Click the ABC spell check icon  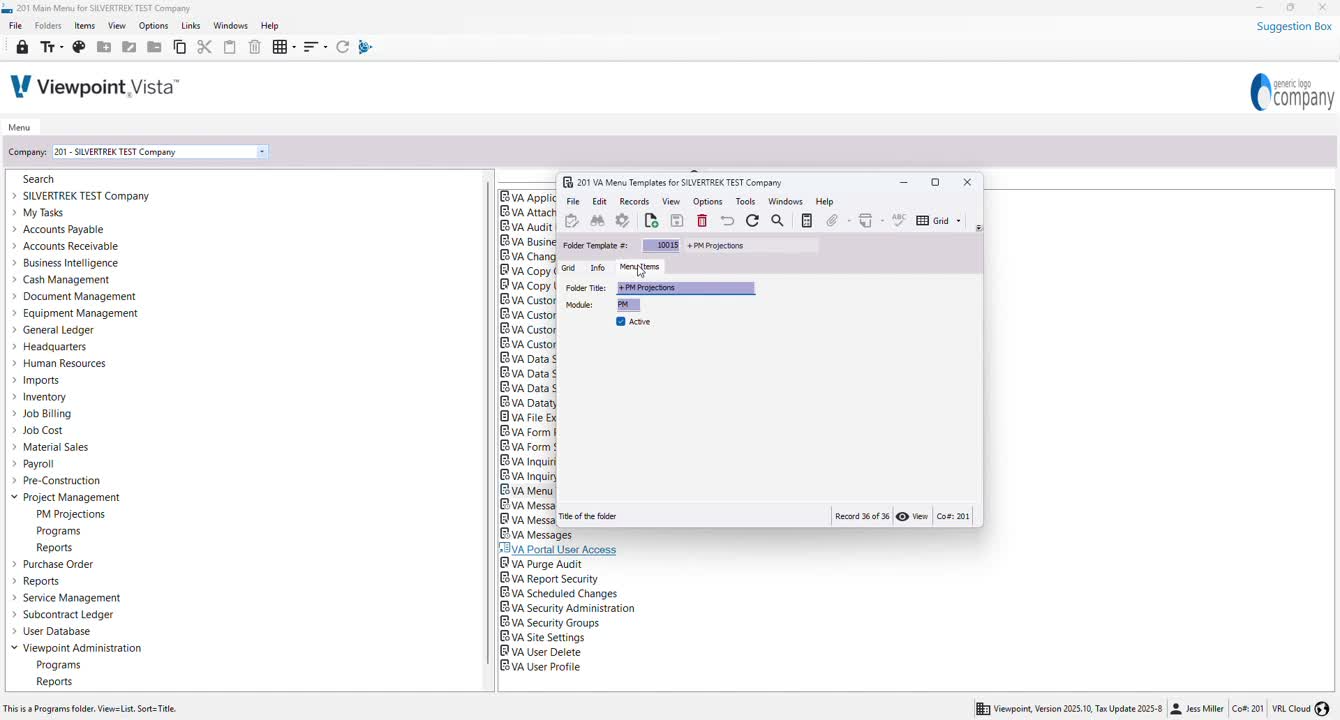(x=899, y=221)
